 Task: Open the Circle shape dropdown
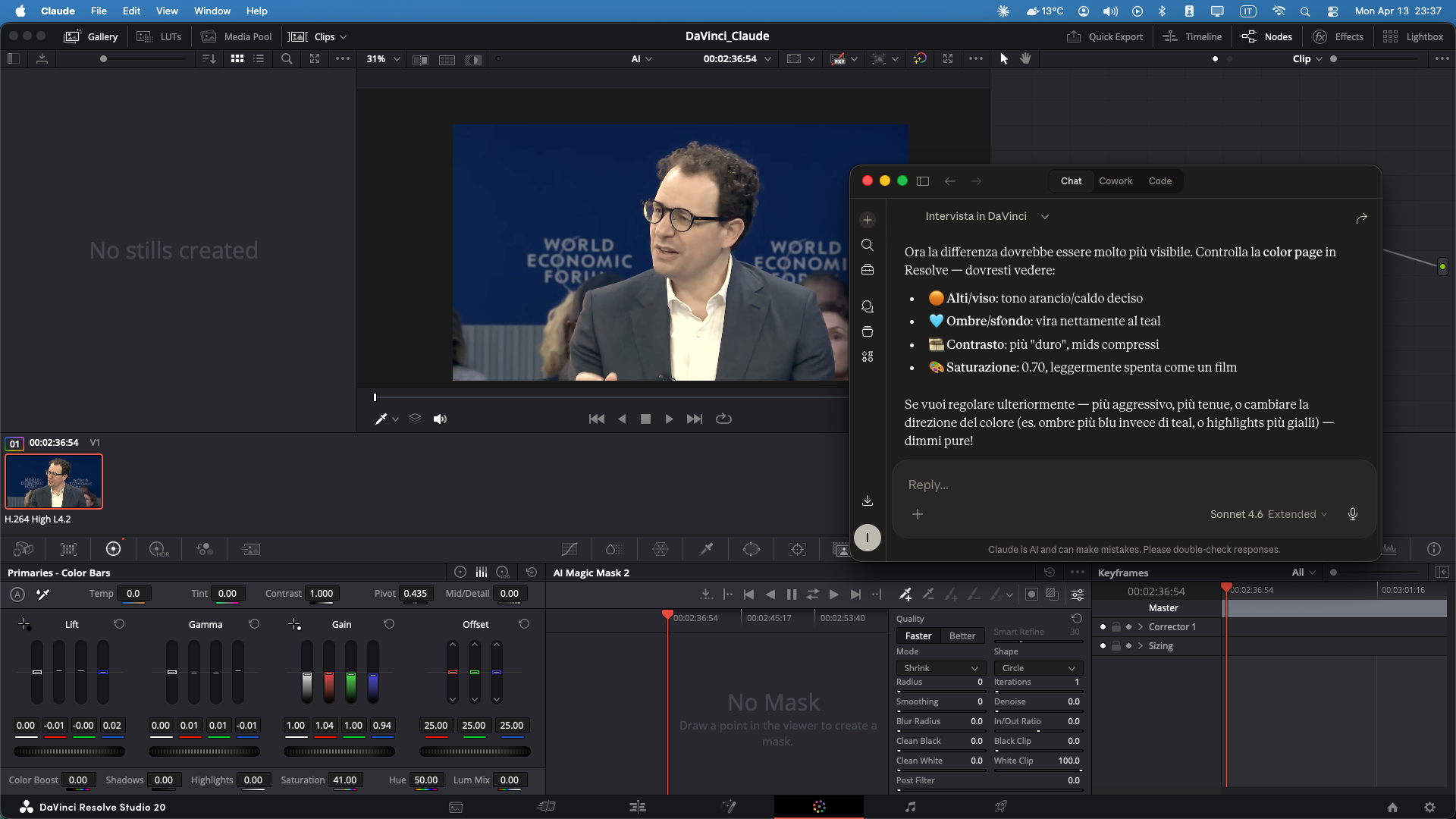point(1038,668)
